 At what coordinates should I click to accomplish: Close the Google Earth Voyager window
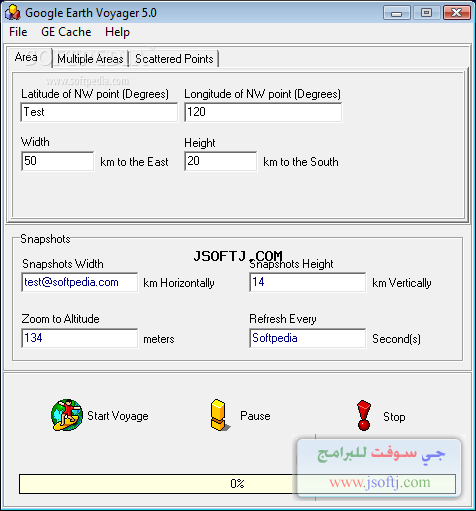point(457,13)
